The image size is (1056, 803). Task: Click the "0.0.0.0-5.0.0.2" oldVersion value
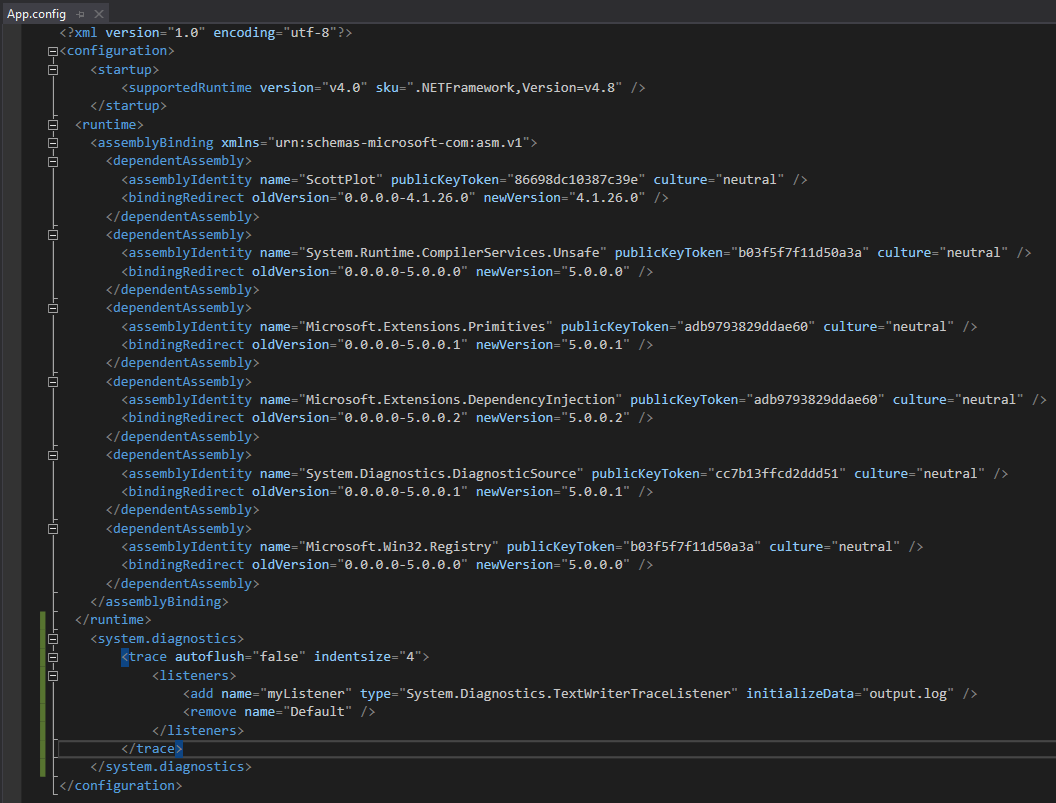point(403,418)
